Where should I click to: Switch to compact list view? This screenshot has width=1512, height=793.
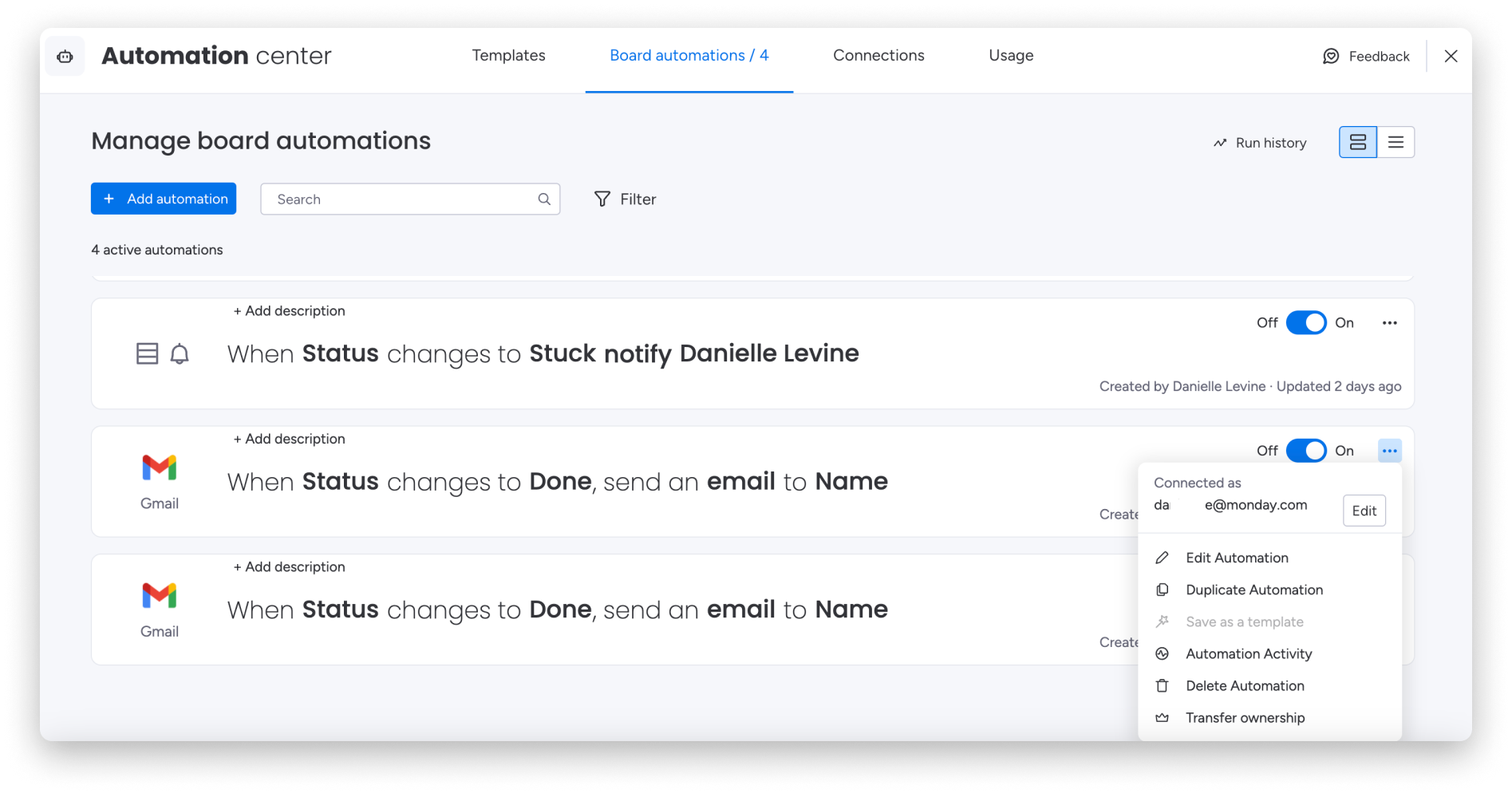point(1396,141)
